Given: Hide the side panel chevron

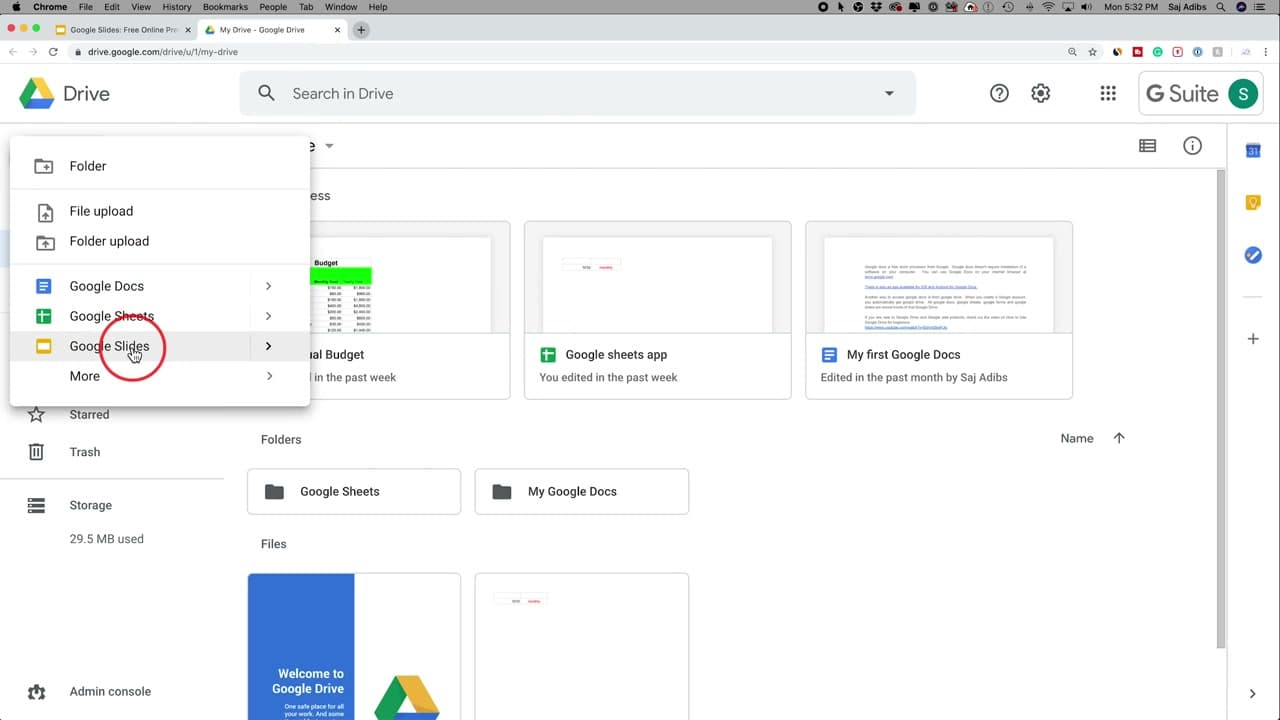Looking at the screenshot, I should click(x=1253, y=693).
